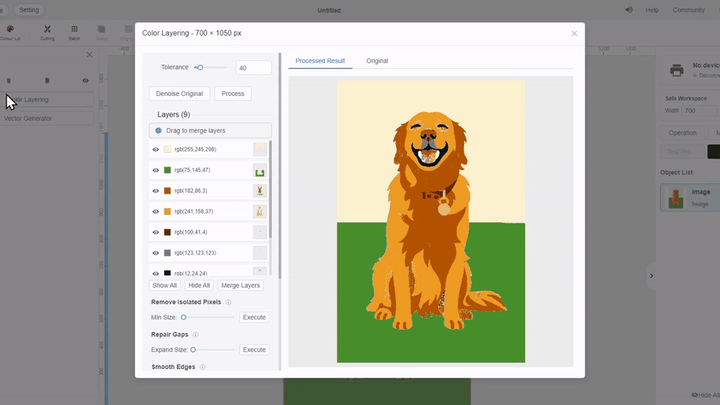The height and width of the screenshot is (405, 720).
Task: Click the green rgb(75,145,47) color swatch
Action: point(167,170)
